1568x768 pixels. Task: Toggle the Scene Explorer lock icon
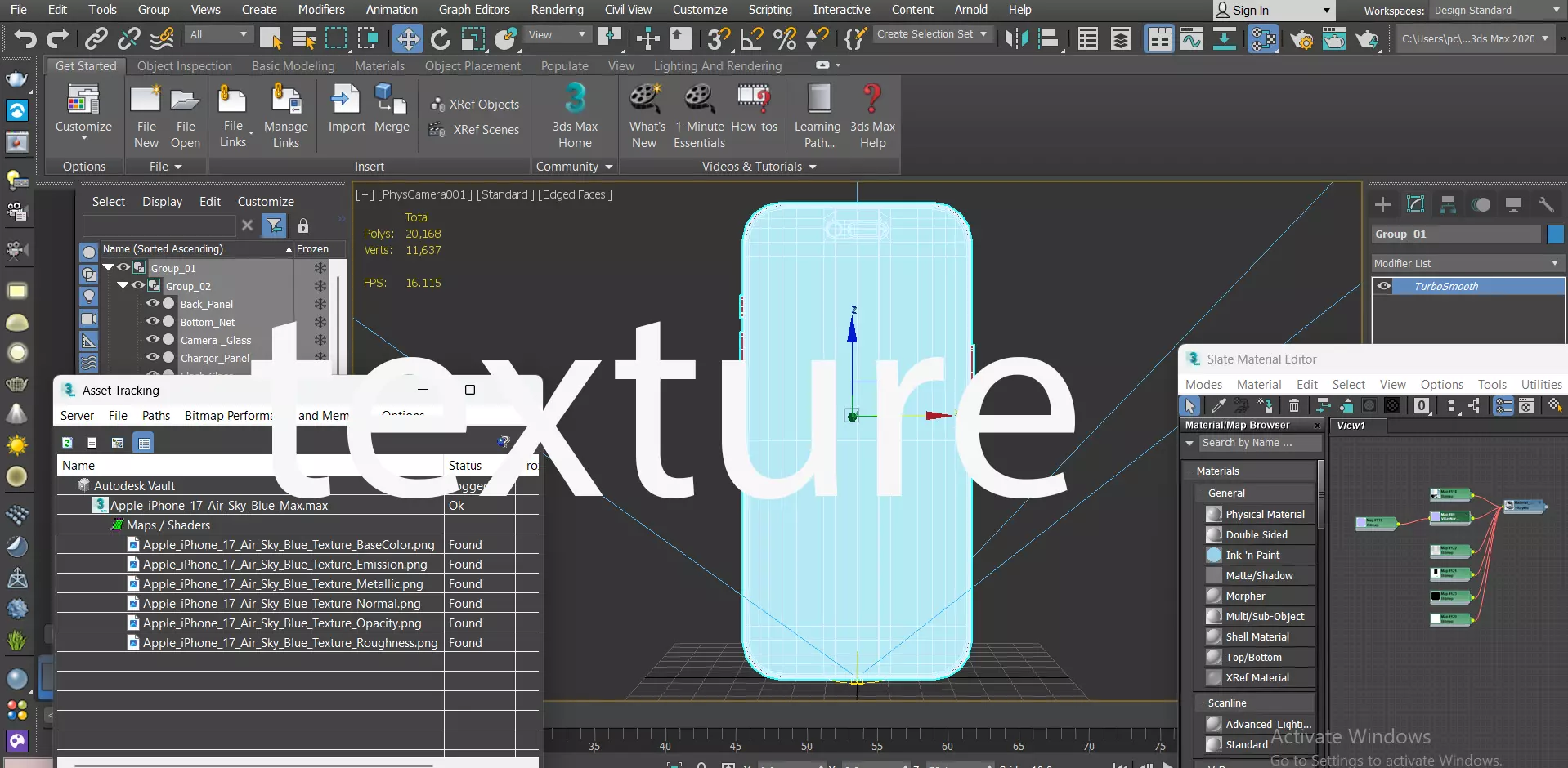pyautogui.click(x=303, y=225)
